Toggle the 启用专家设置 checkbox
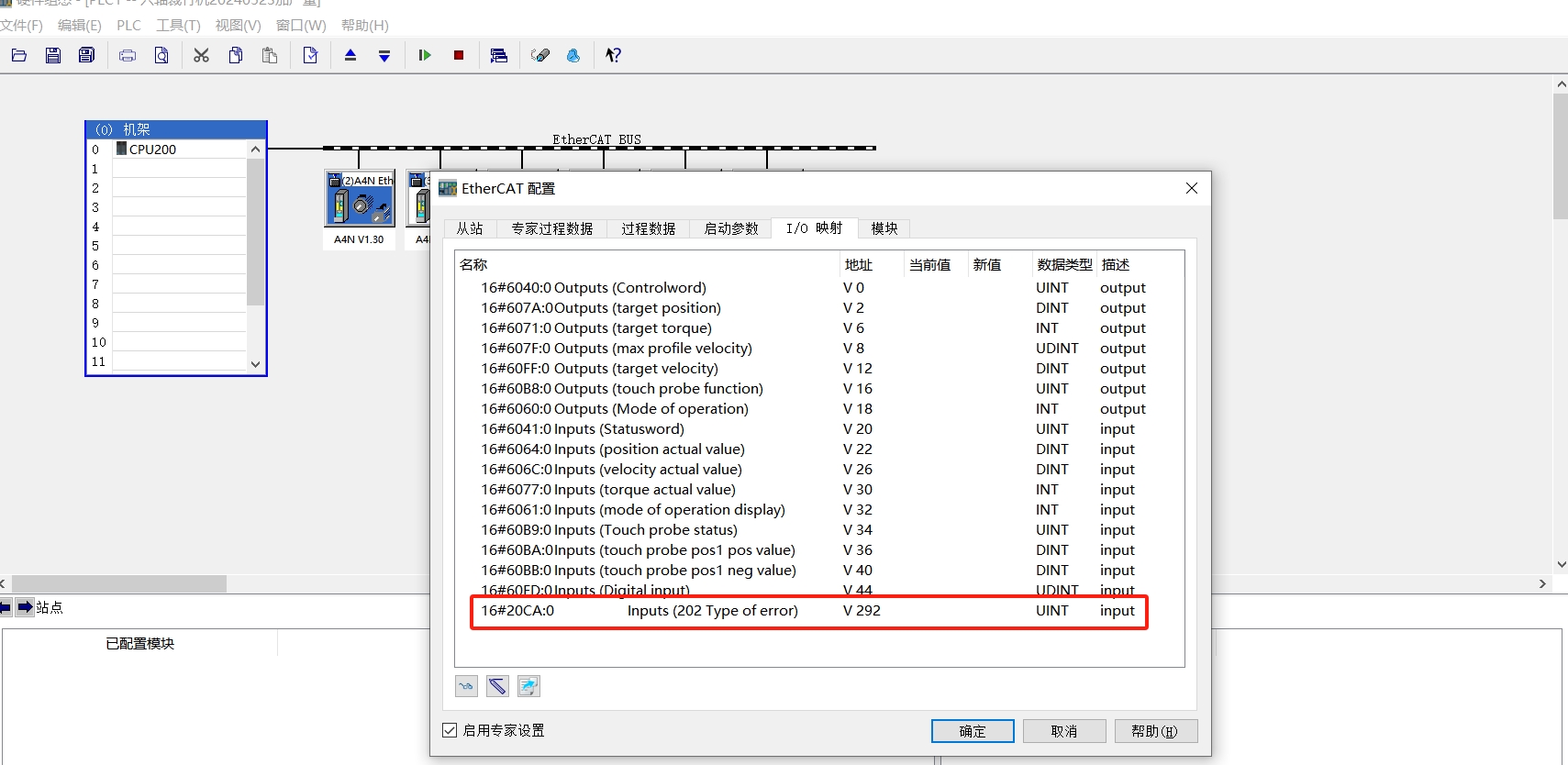The image size is (1568, 765). (x=450, y=730)
